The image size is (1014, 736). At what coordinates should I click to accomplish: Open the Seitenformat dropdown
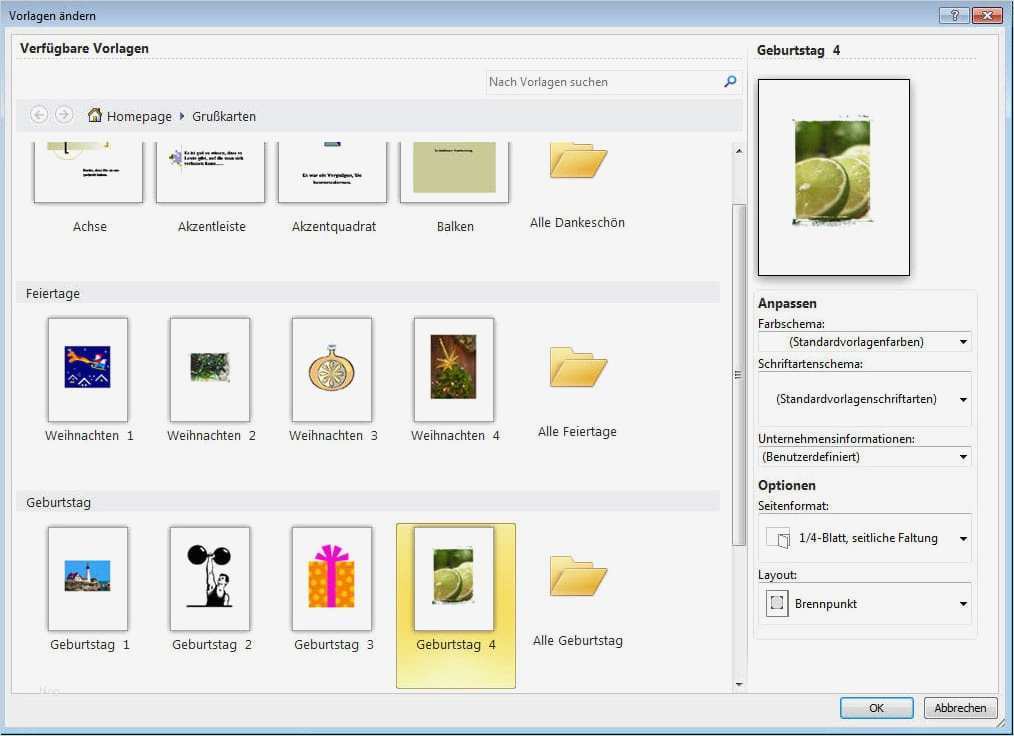tap(865, 537)
